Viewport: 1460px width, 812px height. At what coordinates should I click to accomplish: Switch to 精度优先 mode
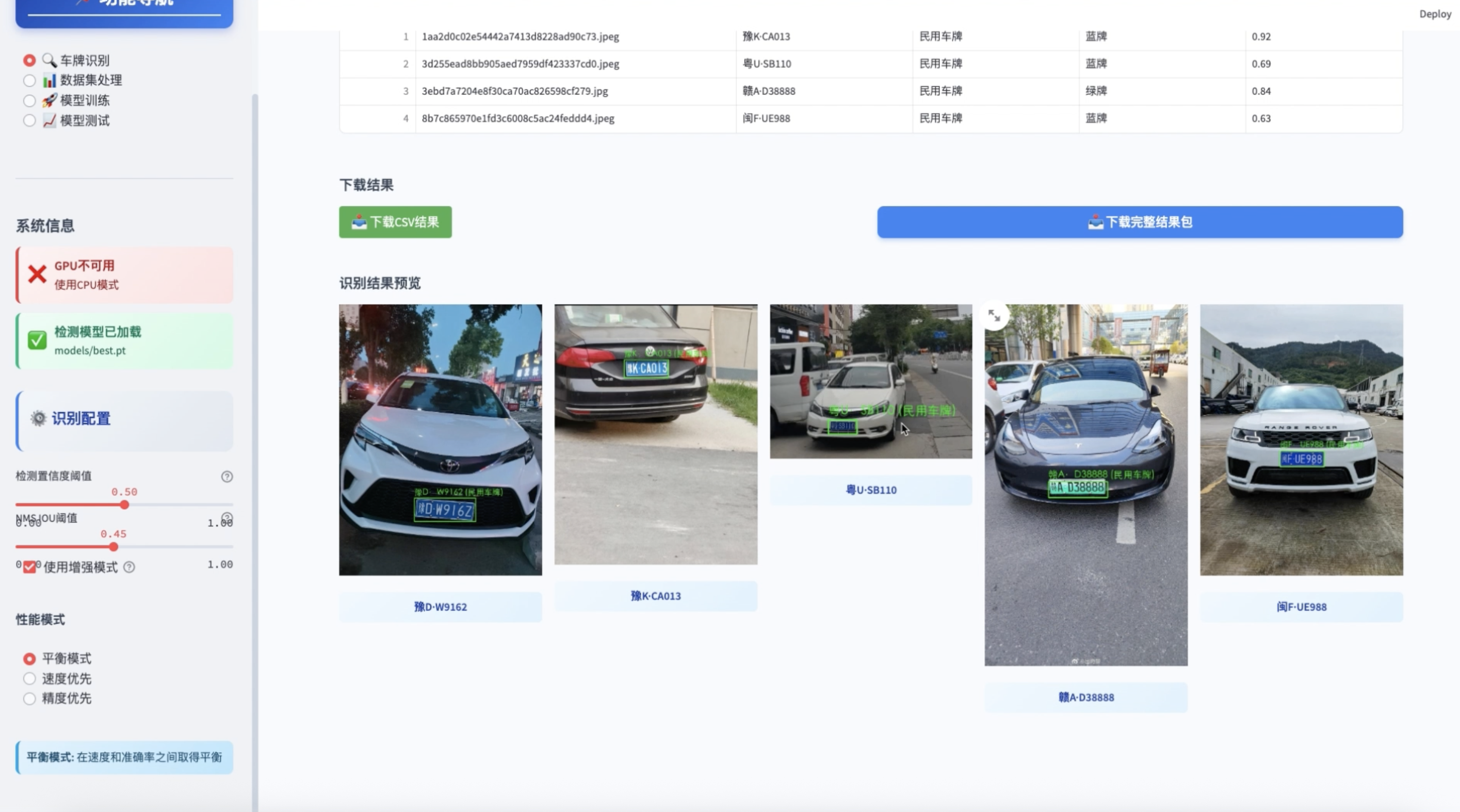(29, 699)
